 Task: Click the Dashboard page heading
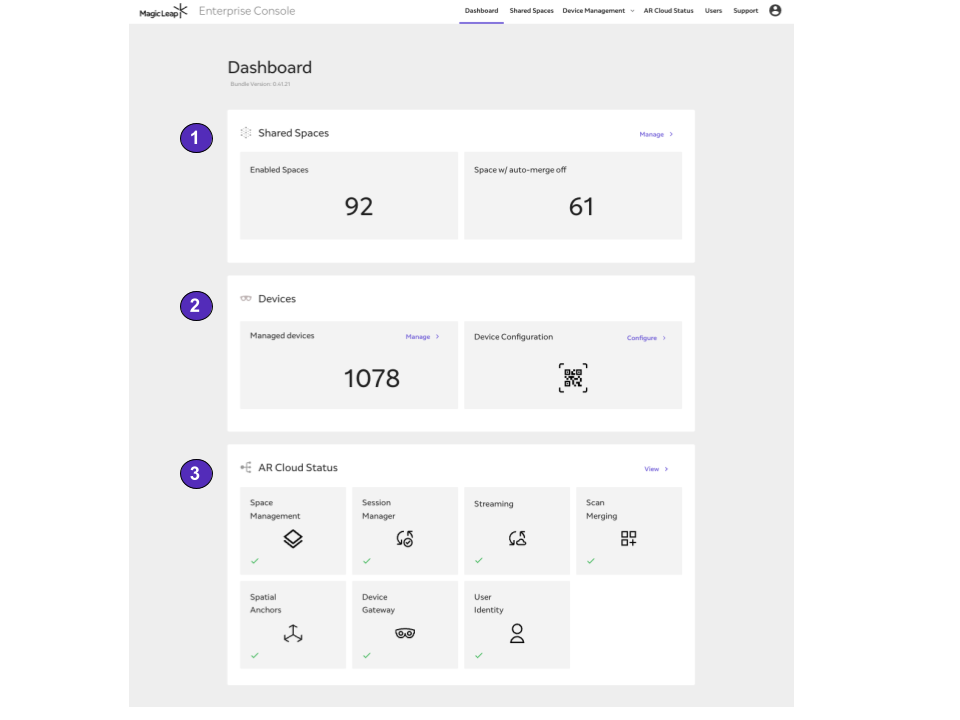(269, 67)
